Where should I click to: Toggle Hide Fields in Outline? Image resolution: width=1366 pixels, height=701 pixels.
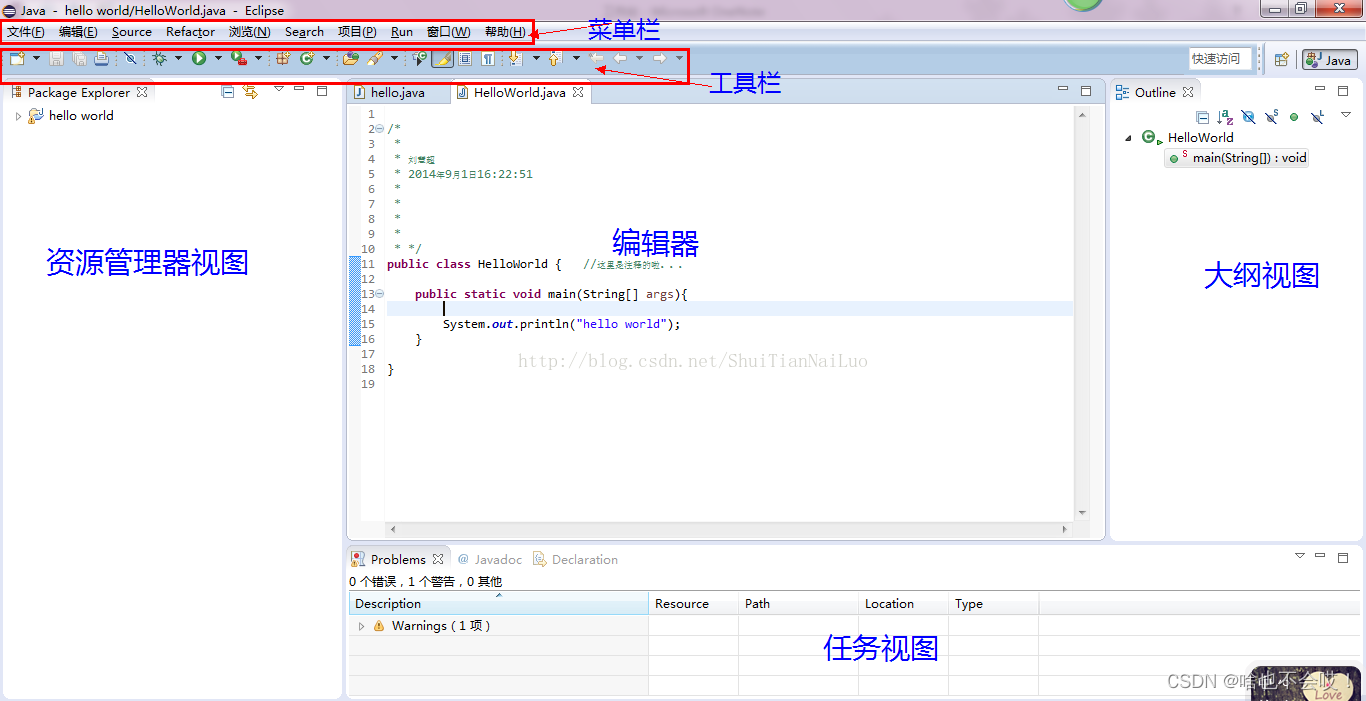(1248, 117)
